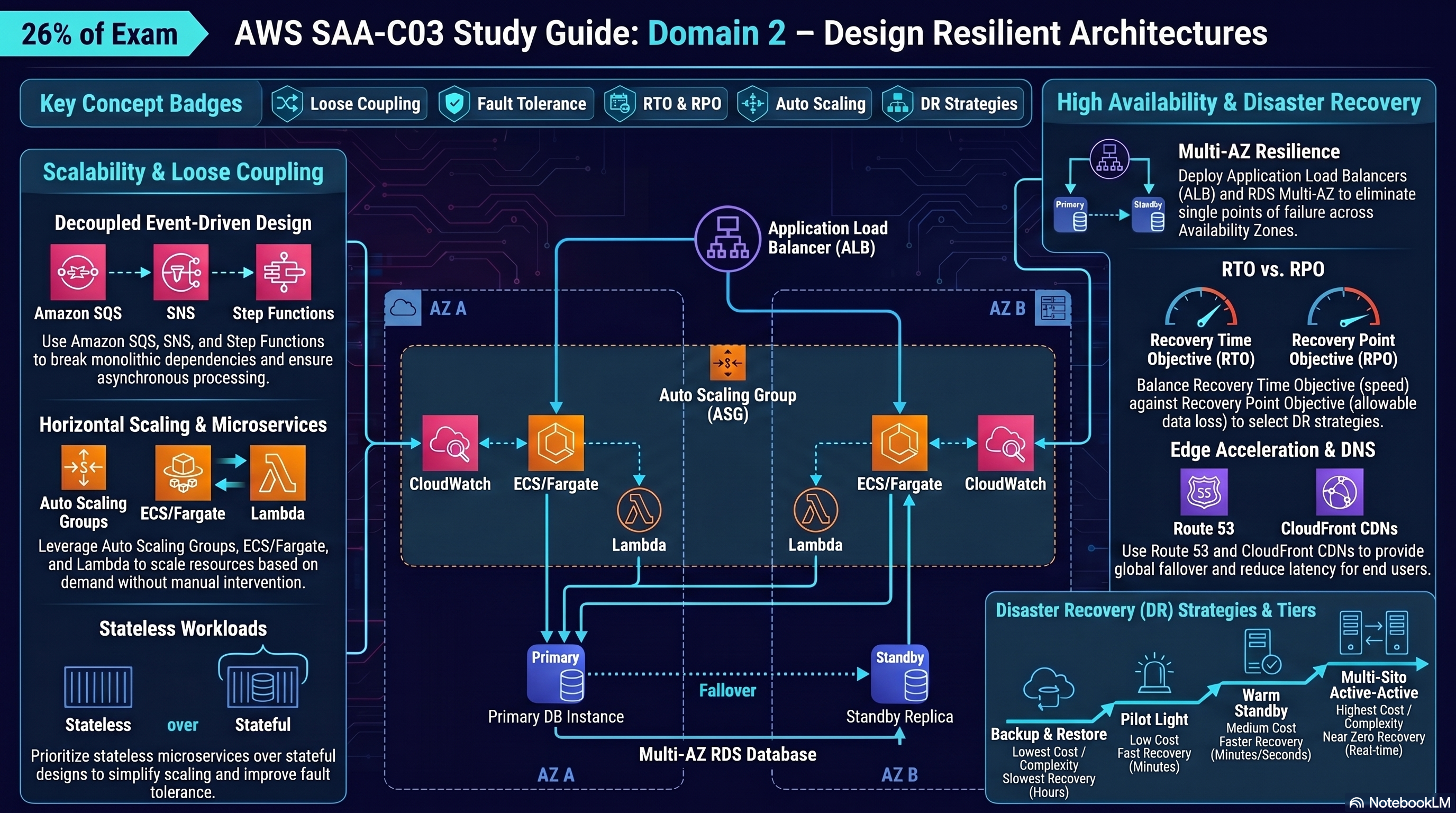Select the Stateless container icon
1456x813 pixels.
pos(98,687)
